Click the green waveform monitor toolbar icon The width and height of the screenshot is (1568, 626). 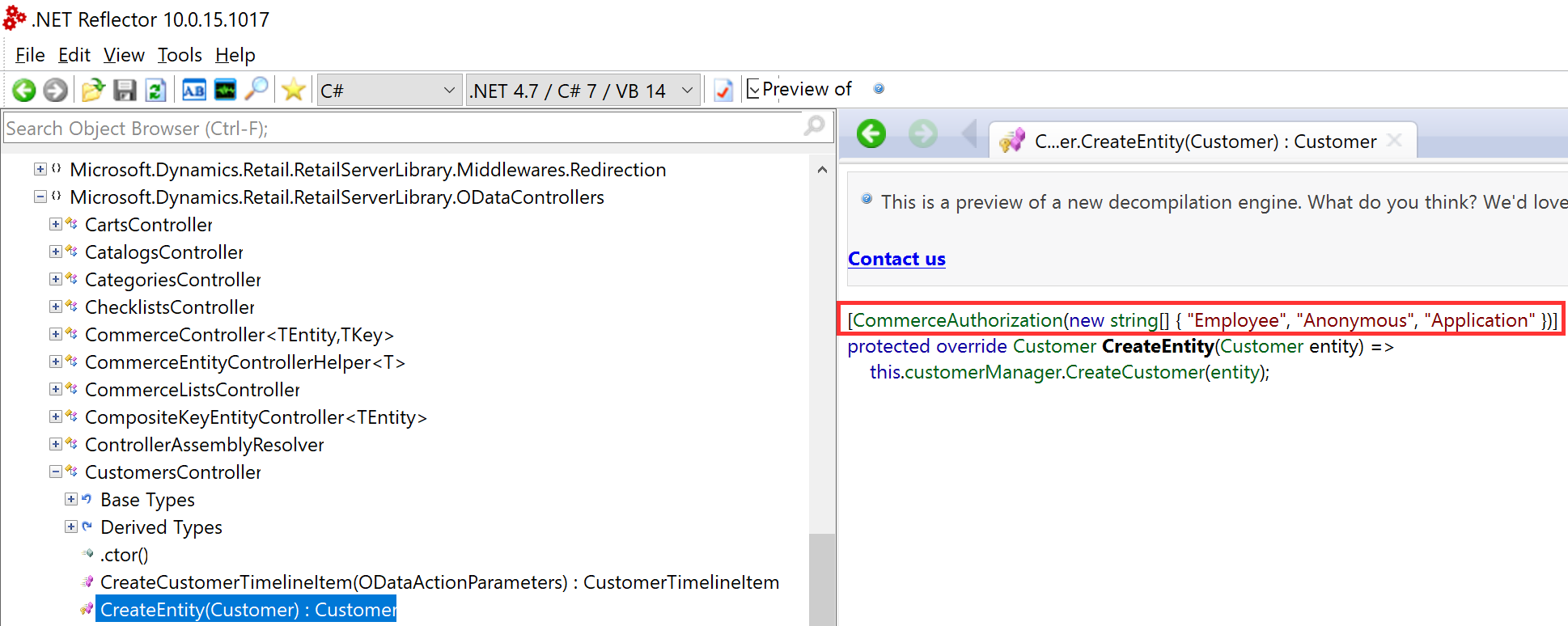[225, 90]
